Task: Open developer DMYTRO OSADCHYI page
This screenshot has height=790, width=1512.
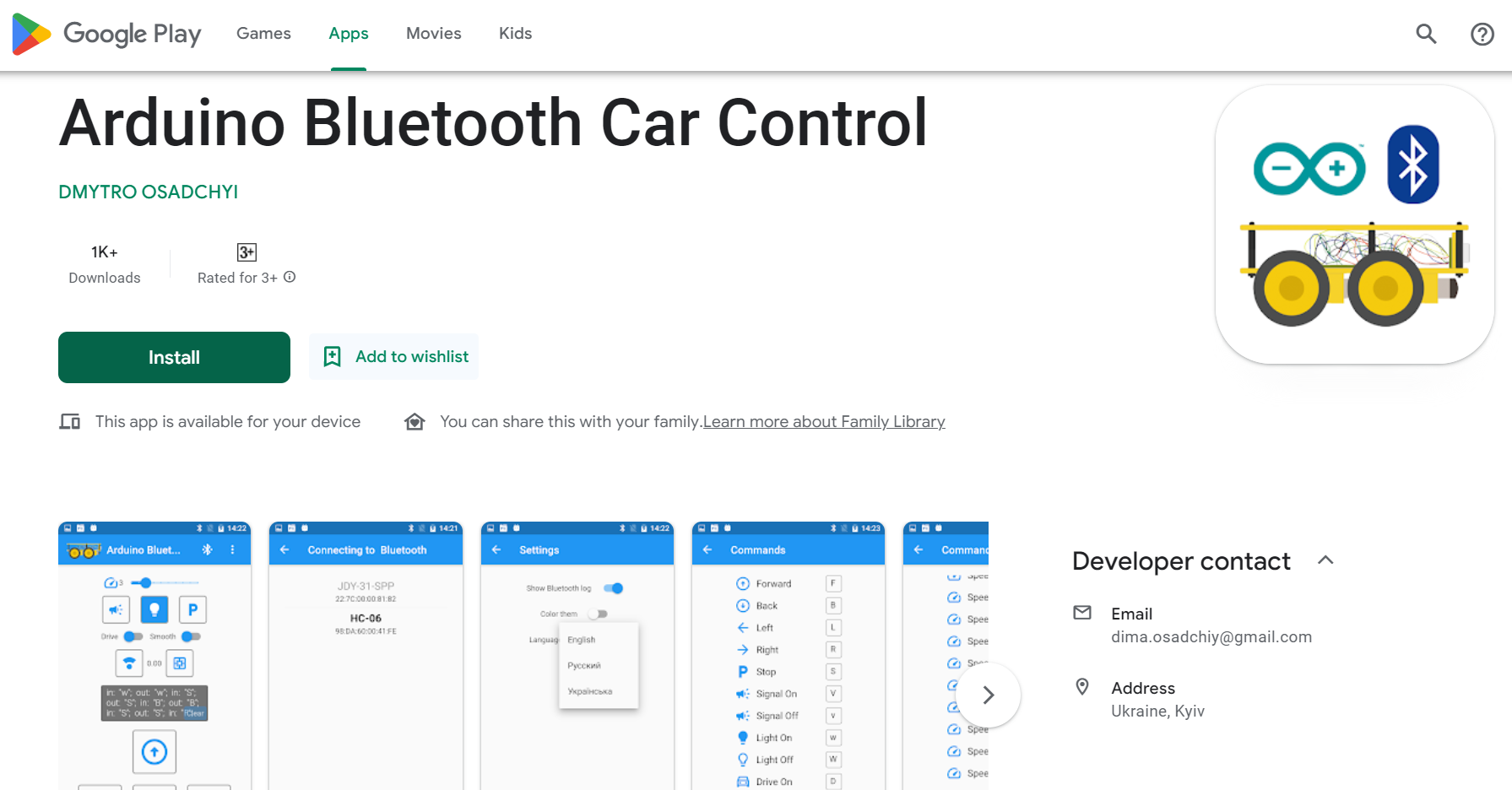Action: point(149,192)
